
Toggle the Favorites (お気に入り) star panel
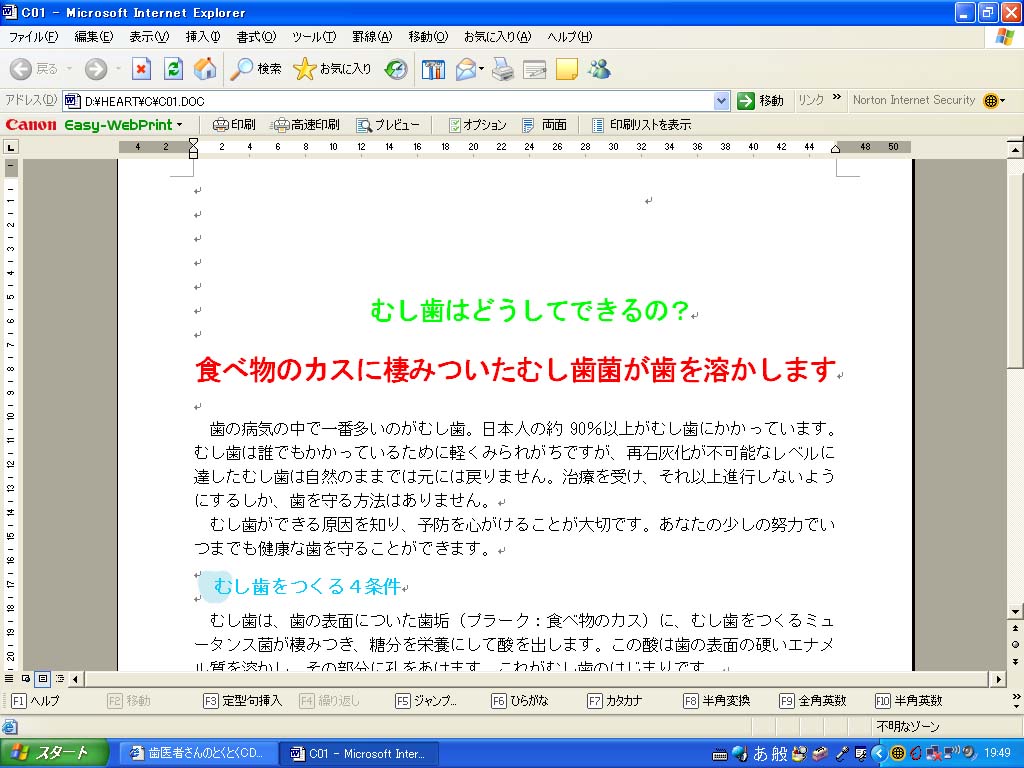click(x=332, y=69)
